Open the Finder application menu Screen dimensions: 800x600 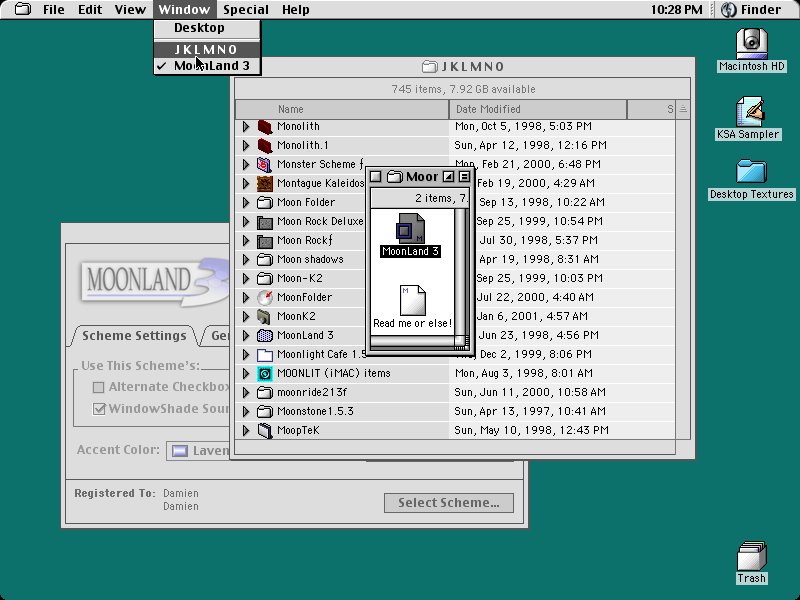(x=754, y=9)
